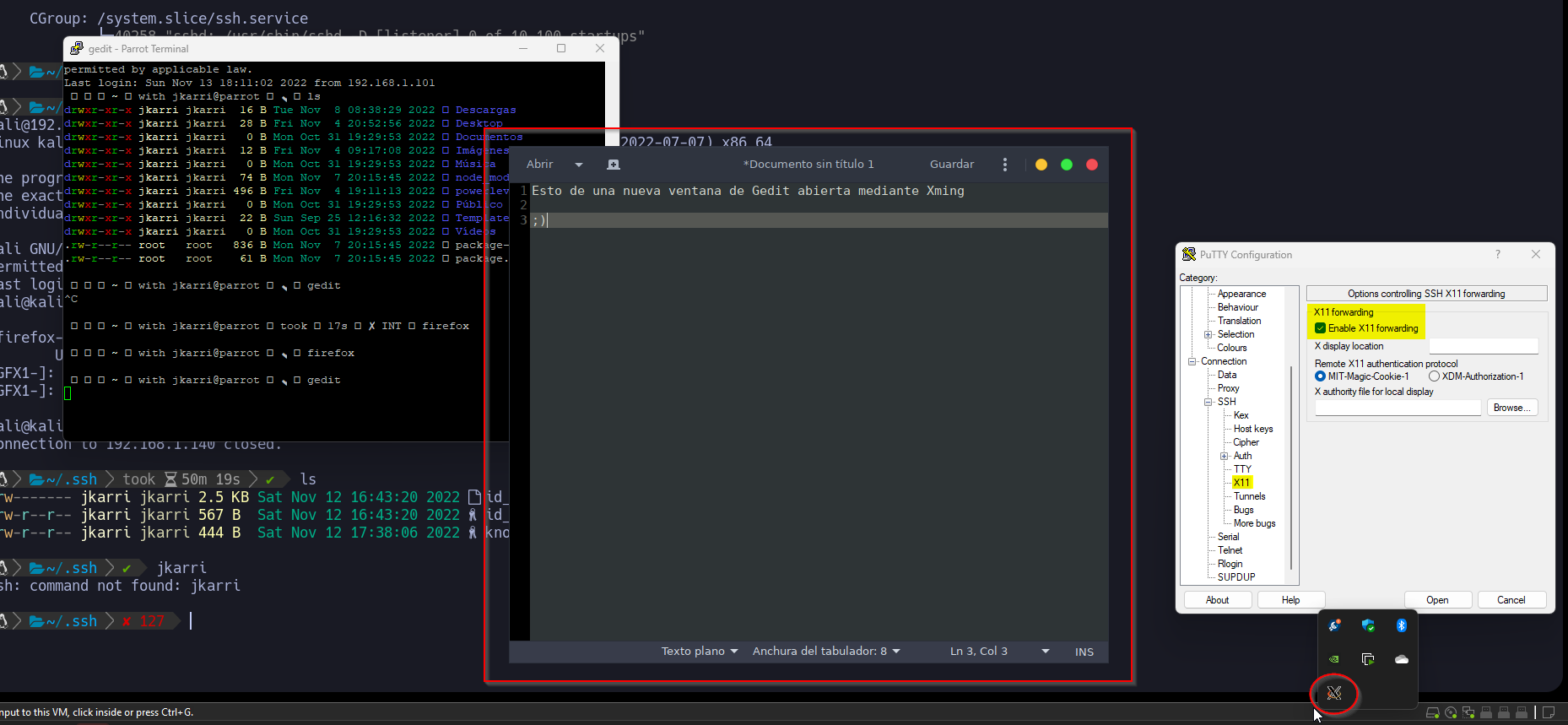Open the dropdown arrow next to Abrir
Viewport: 1568px width, 725px height.
(x=579, y=165)
